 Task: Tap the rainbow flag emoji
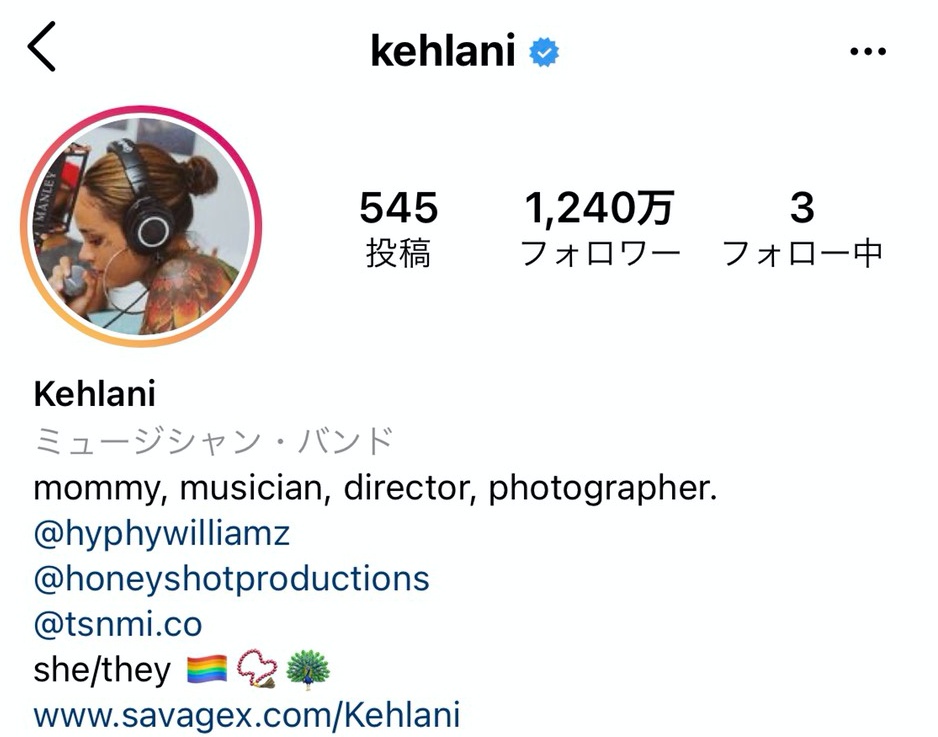coord(207,669)
